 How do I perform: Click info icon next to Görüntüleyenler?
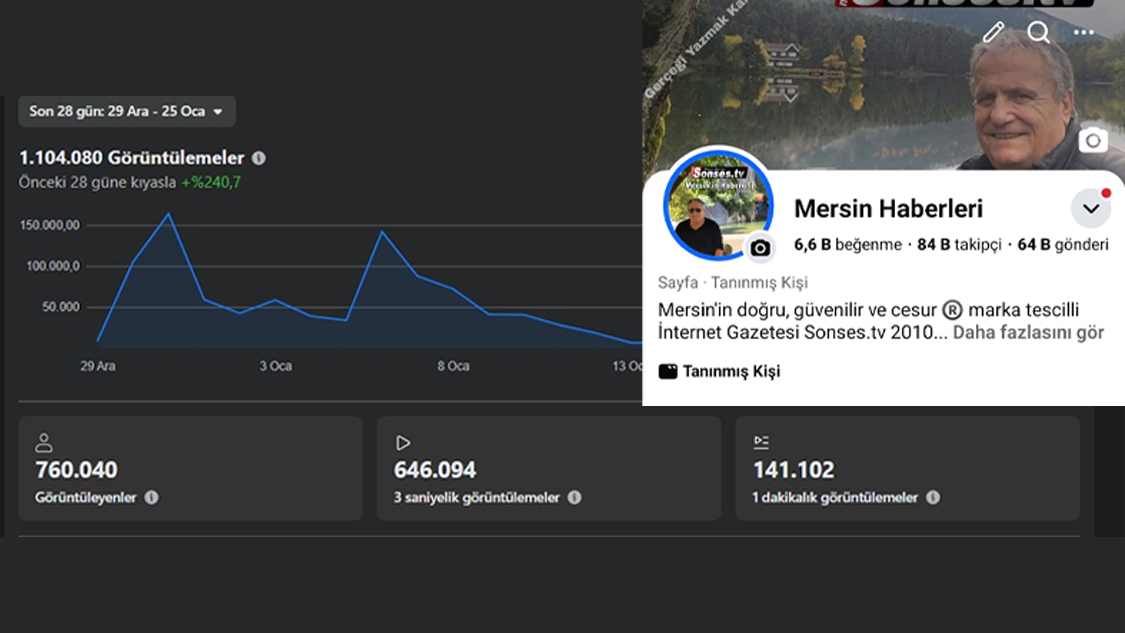pos(151,497)
